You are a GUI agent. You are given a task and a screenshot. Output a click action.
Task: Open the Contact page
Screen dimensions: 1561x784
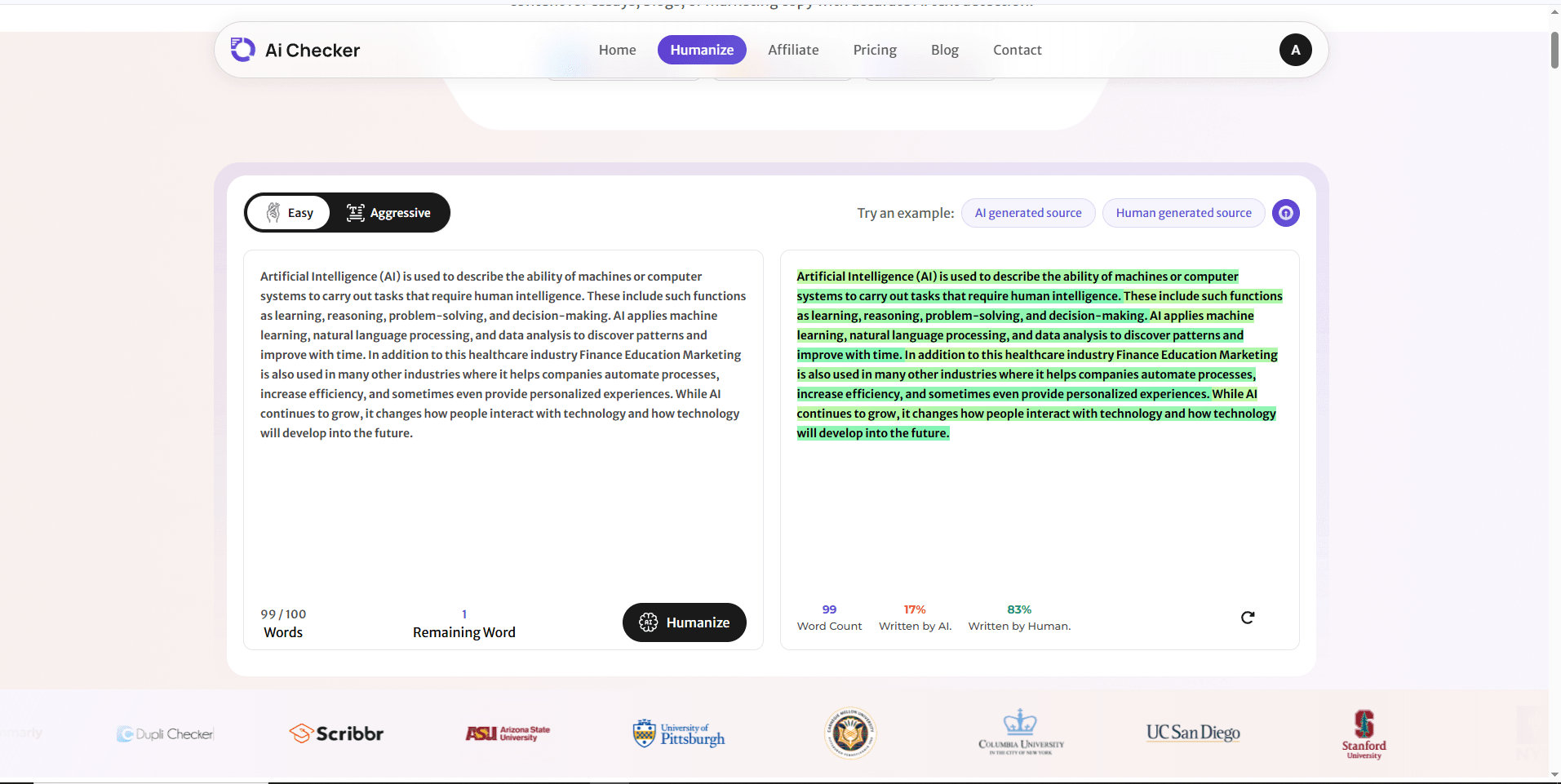click(x=1017, y=50)
